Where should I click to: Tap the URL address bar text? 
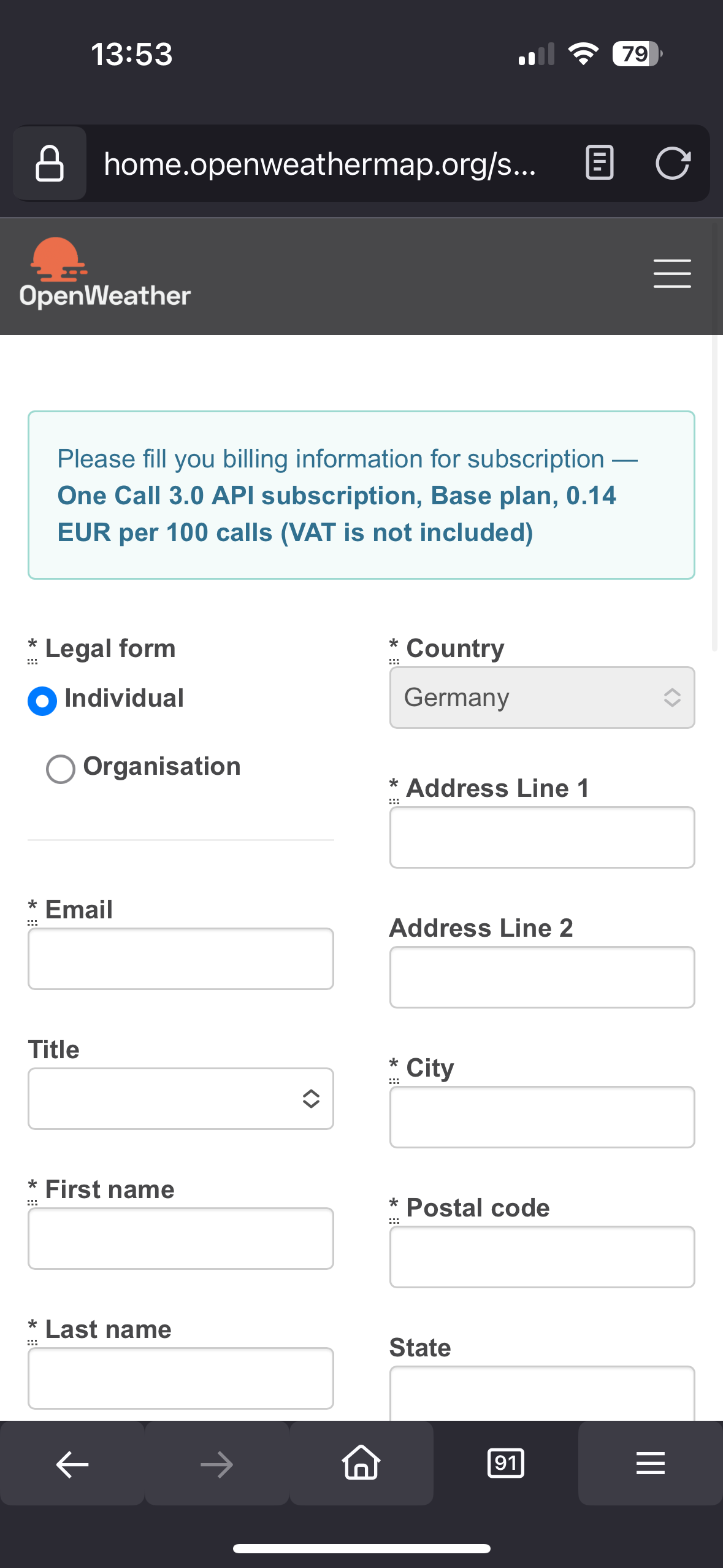[x=320, y=164]
